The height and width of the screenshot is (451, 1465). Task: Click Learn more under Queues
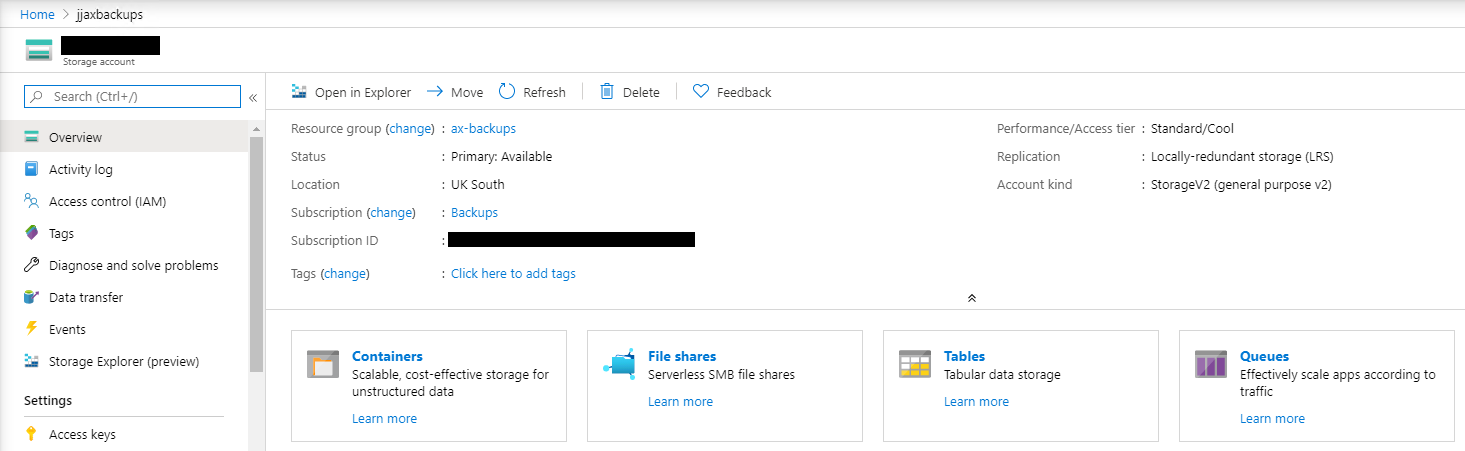[1272, 418]
